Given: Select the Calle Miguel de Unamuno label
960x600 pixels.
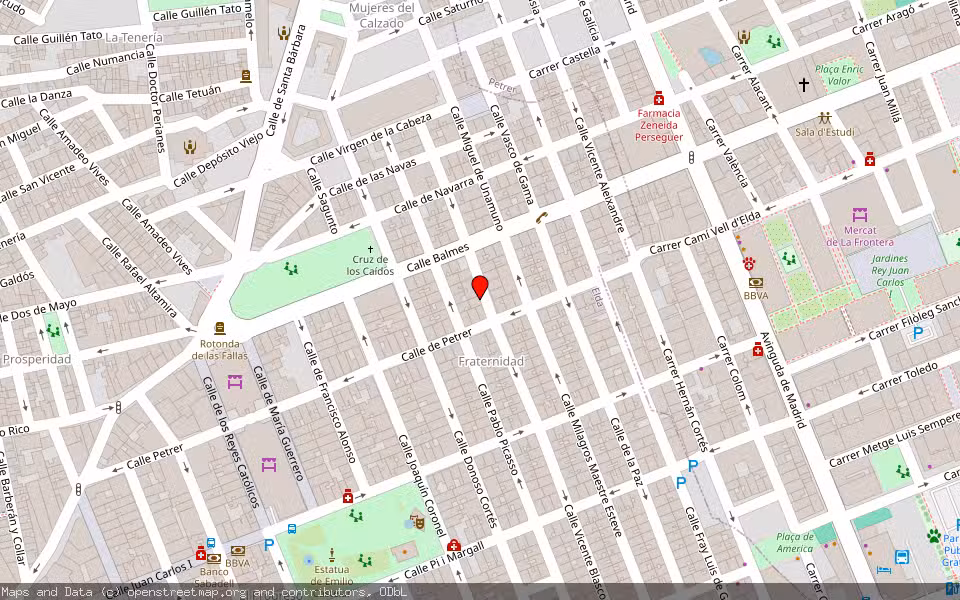Looking at the screenshot, I should 476,168.
